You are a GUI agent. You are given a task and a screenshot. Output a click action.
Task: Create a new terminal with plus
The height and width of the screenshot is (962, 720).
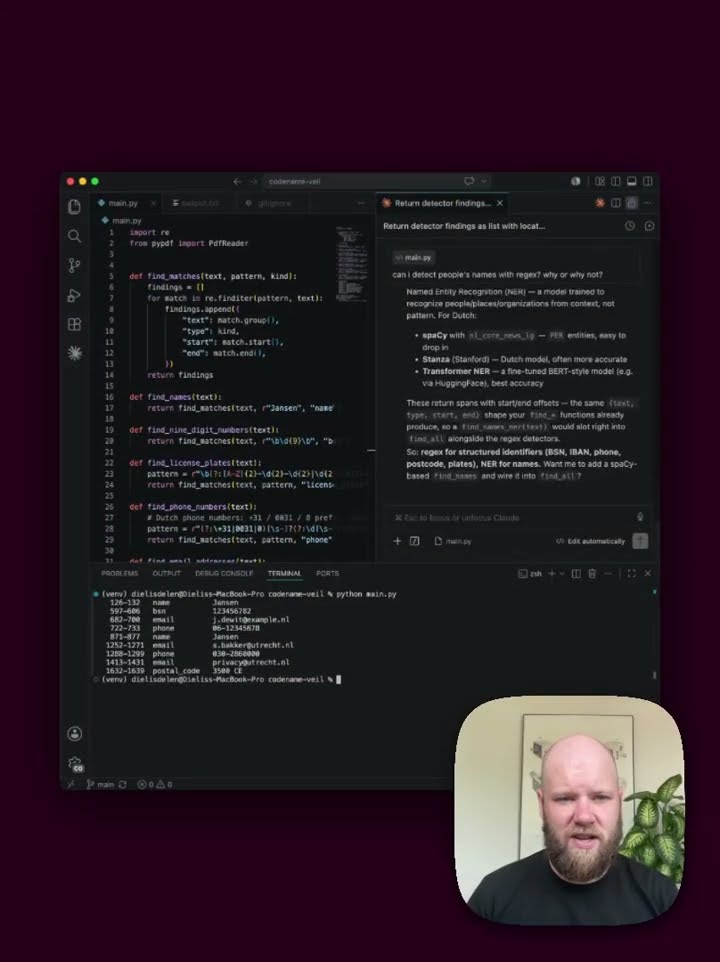coord(551,574)
